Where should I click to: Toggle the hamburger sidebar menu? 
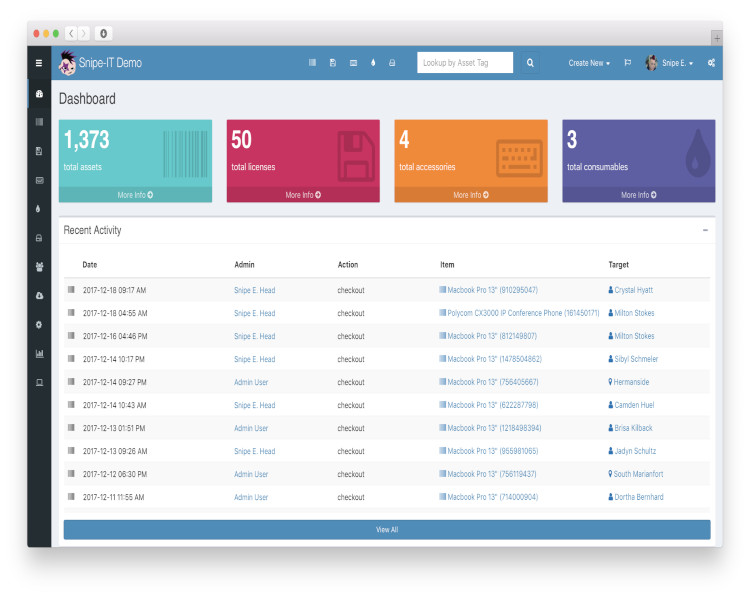coord(39,63)
